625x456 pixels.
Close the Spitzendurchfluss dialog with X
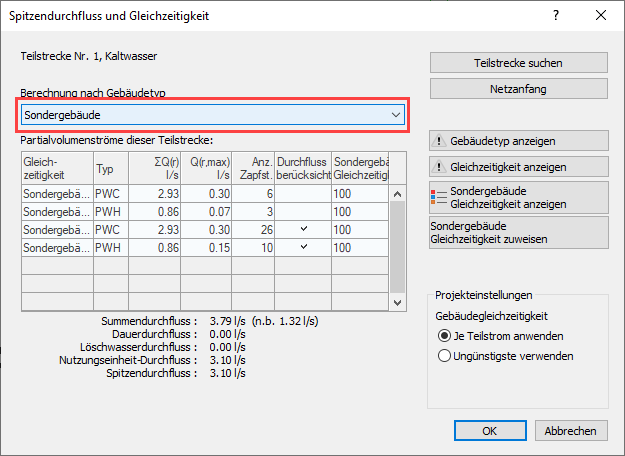click(601, 15)
